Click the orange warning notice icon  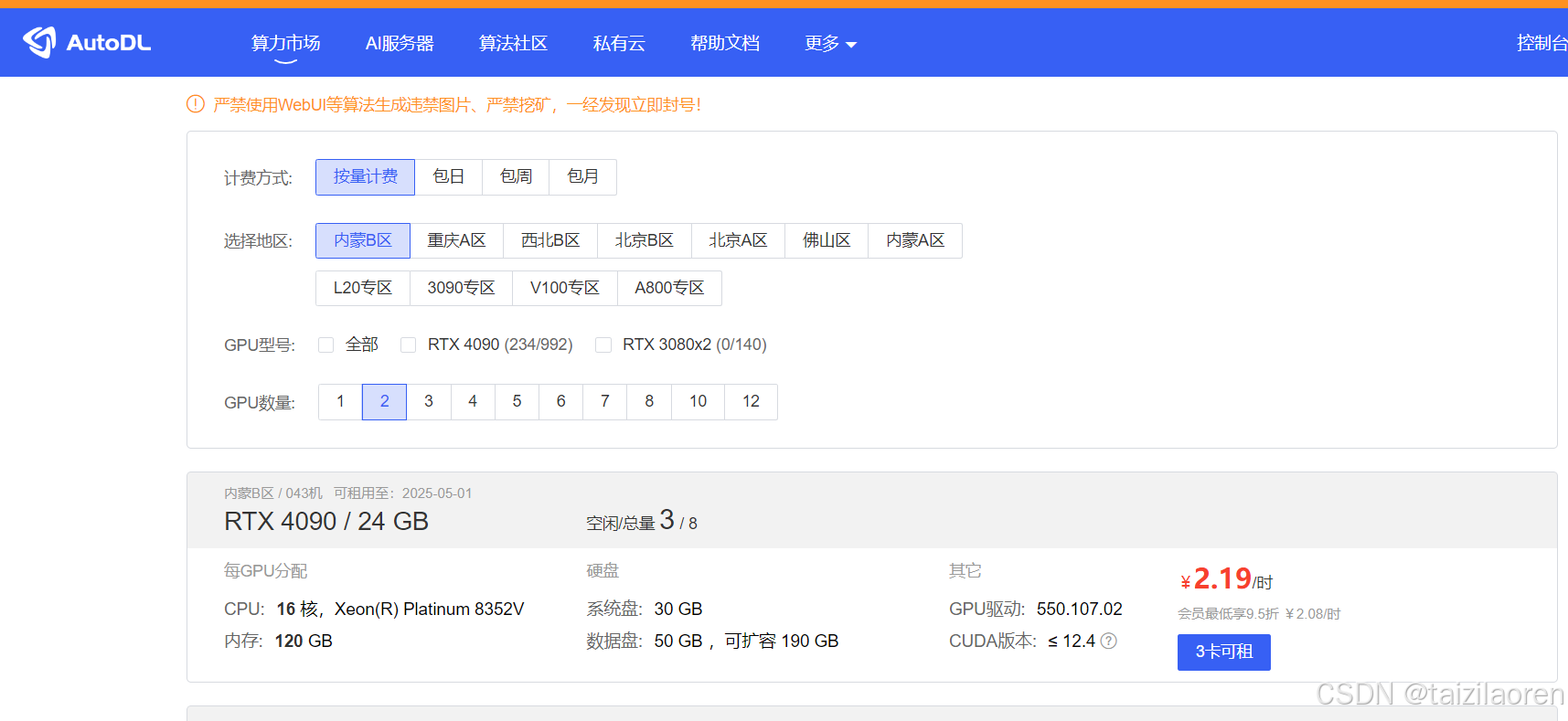pos(195,104)
